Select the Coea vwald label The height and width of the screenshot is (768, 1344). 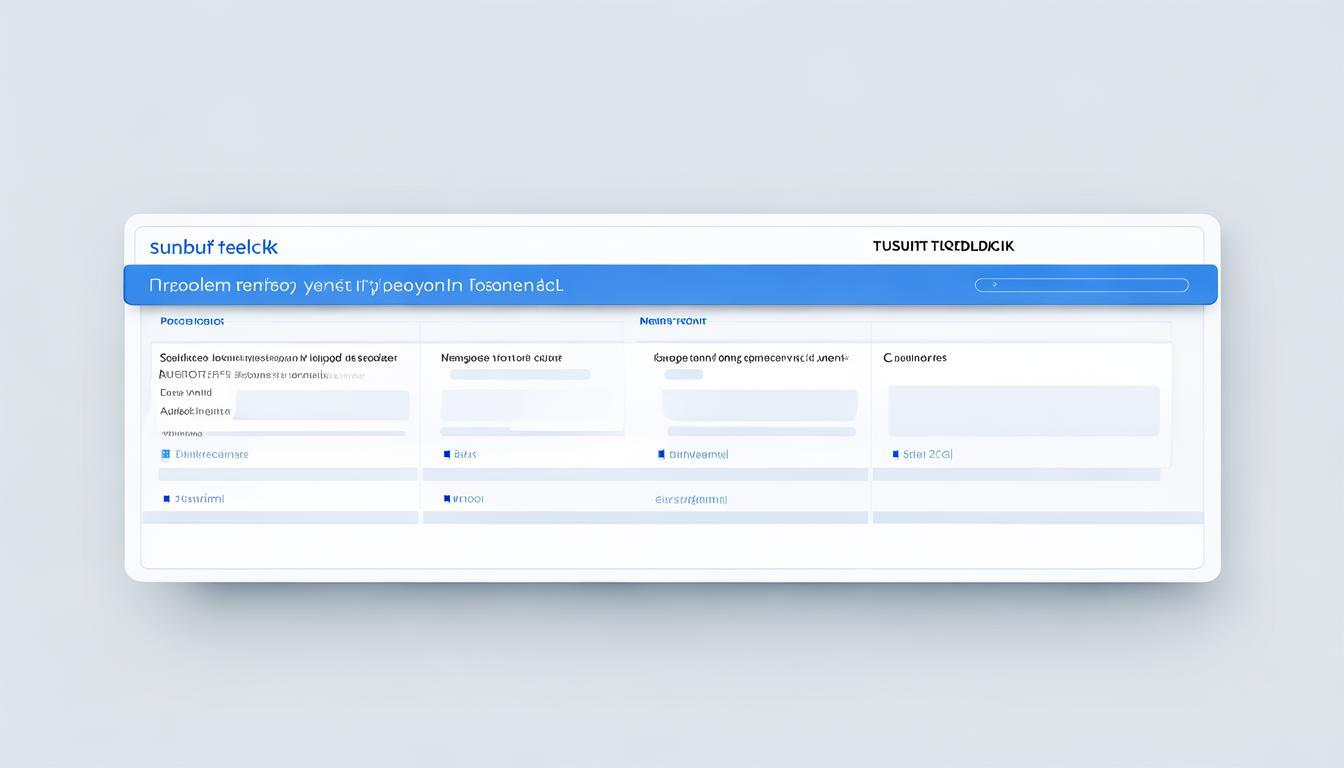pyautogui.click(x=186, y=393)
